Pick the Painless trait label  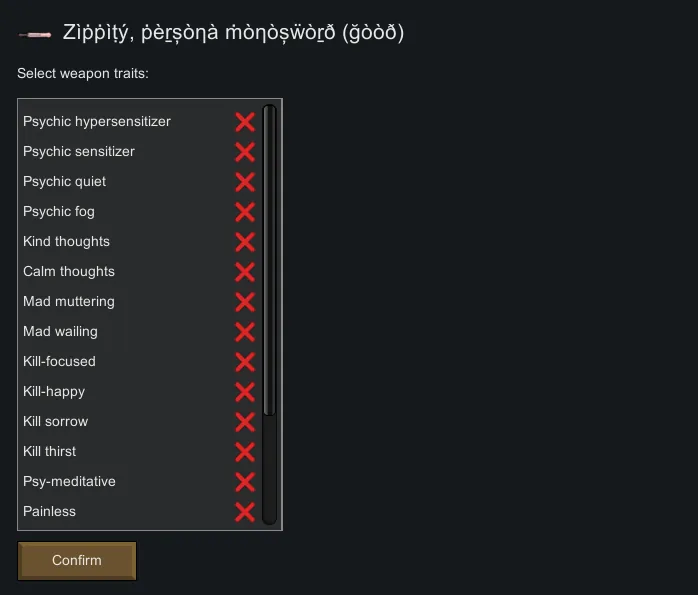coord(50,511)
